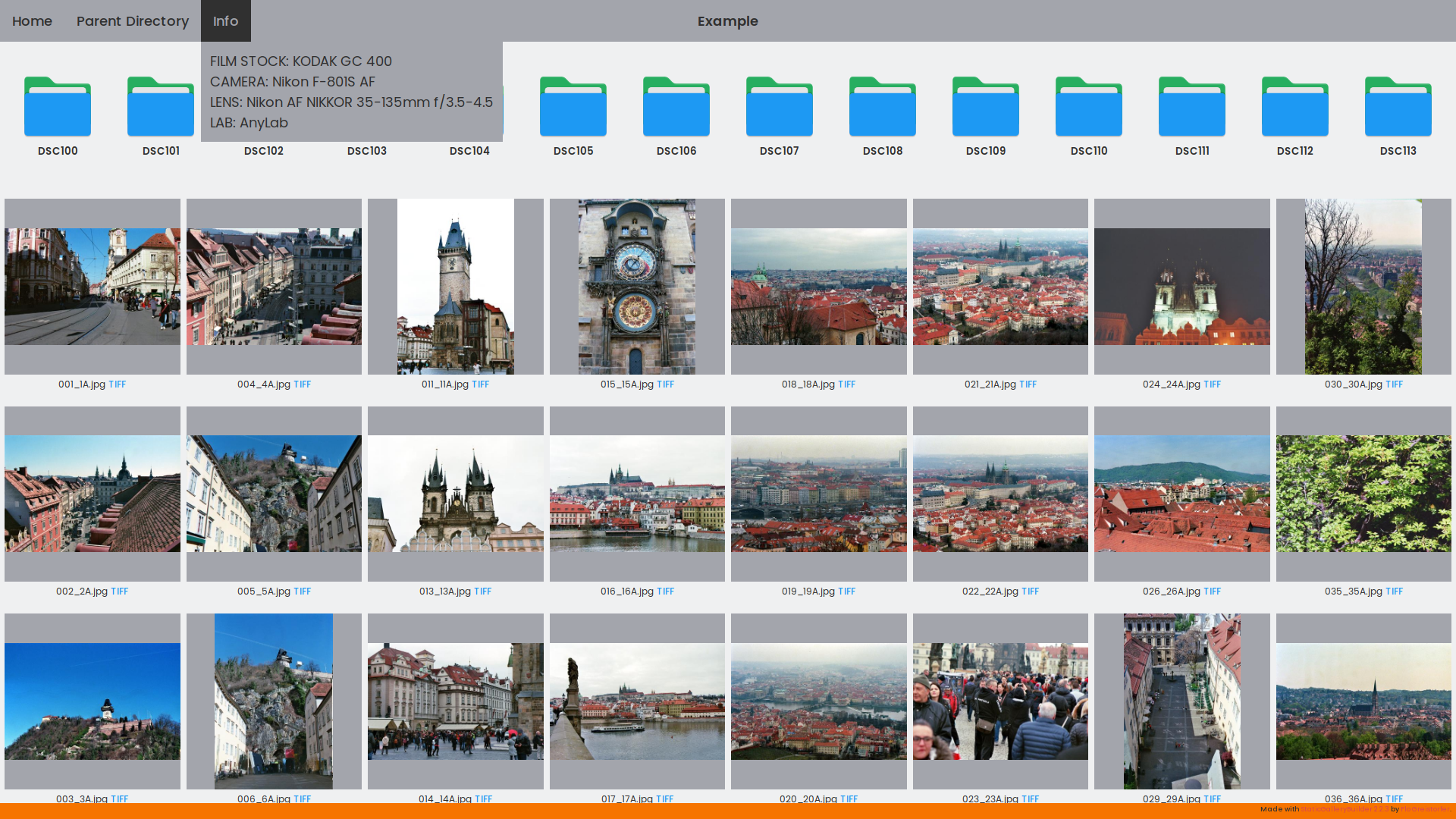Open hilltop clock tower photo 003_3A
The height and width of the screenshot is (819, 1456).
(x=93, y=701)
